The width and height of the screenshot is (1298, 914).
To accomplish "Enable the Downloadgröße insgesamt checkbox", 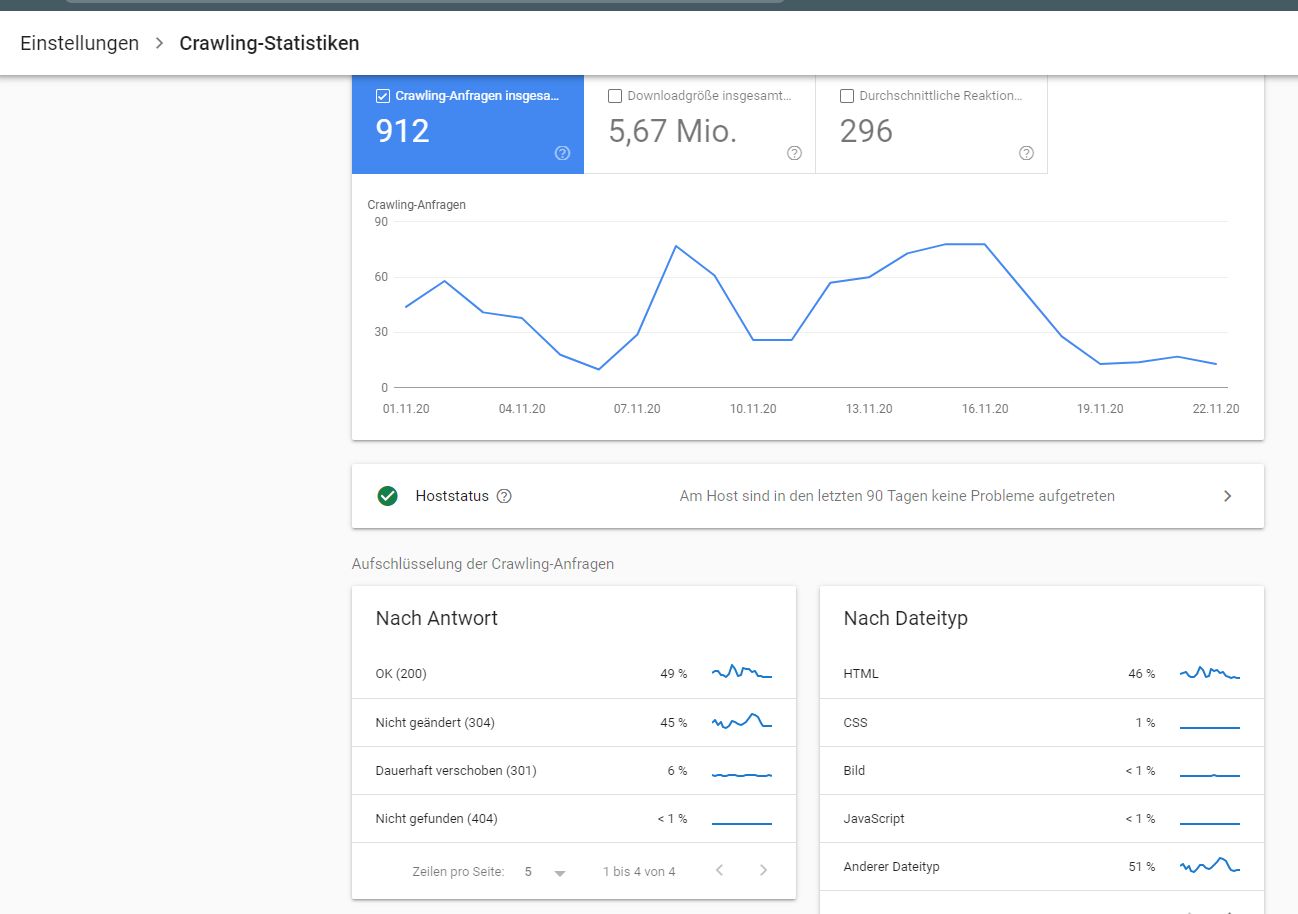I will [x=615, y=96].
